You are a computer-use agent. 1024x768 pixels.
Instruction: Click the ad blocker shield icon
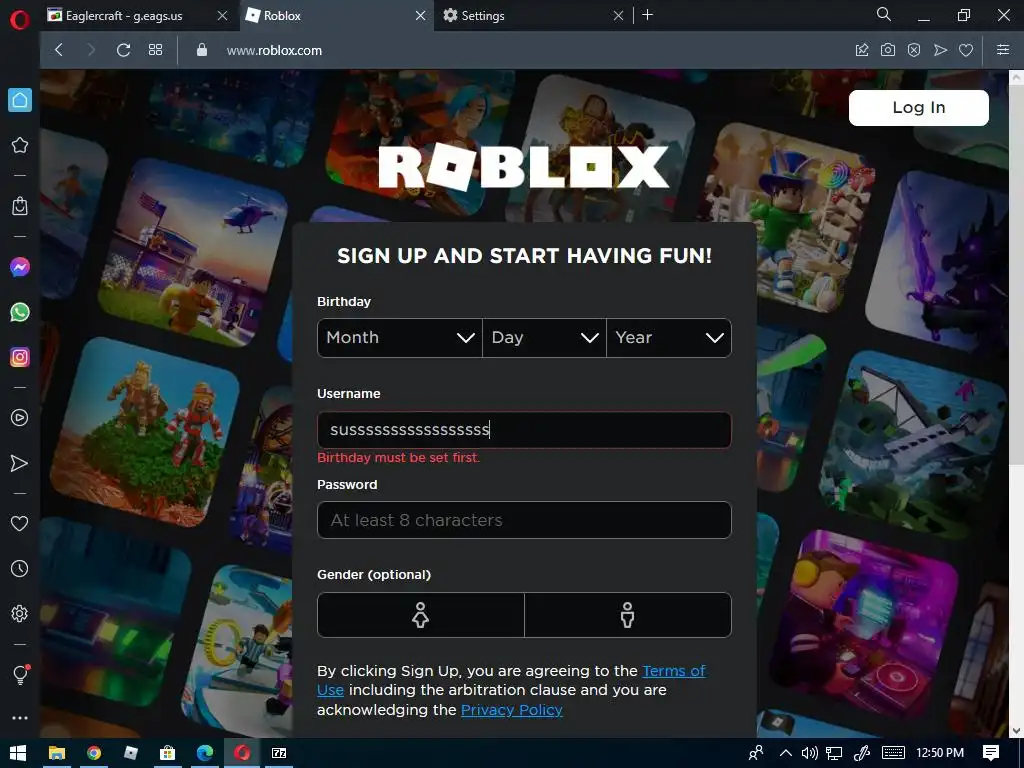[x=914, y=50]
